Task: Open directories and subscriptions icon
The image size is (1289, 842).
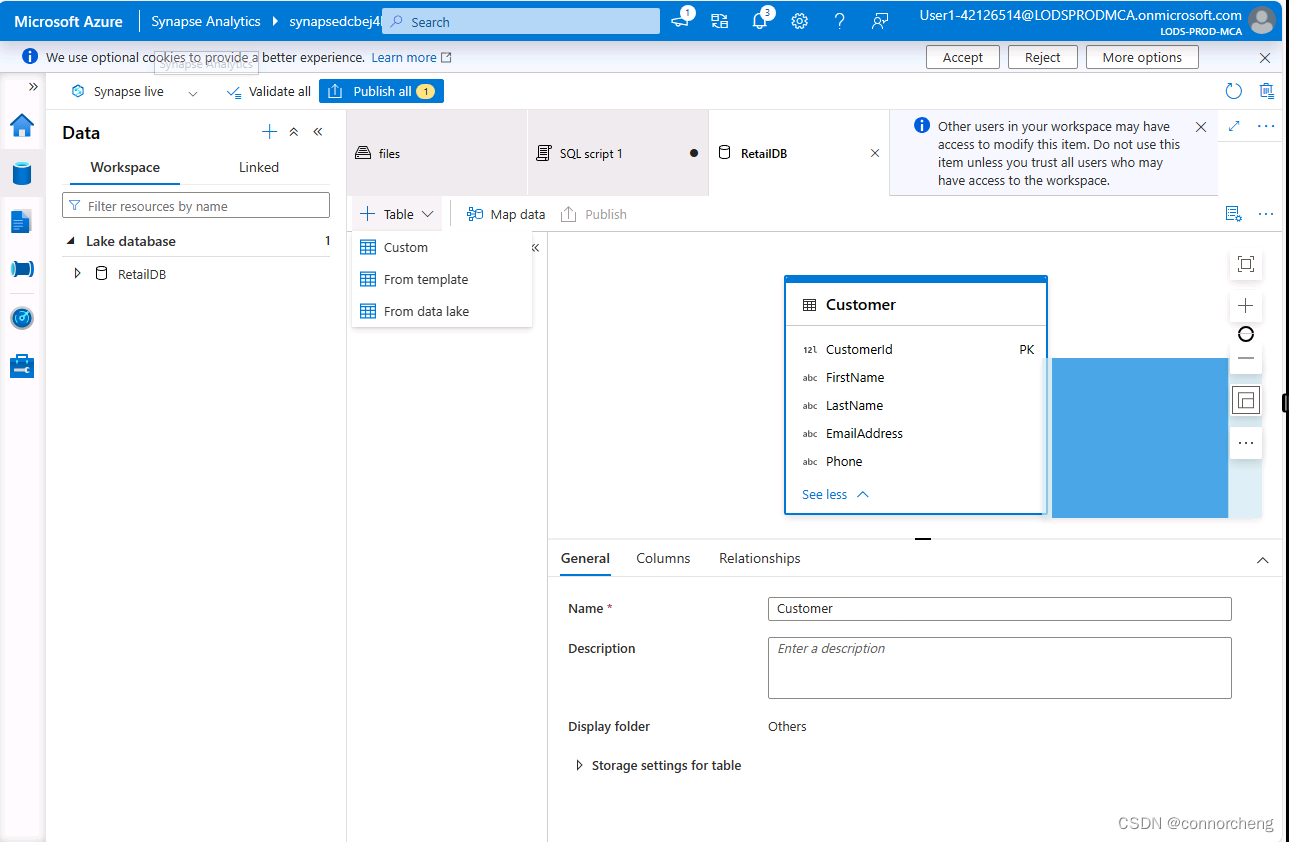Action: click(720, 21)
